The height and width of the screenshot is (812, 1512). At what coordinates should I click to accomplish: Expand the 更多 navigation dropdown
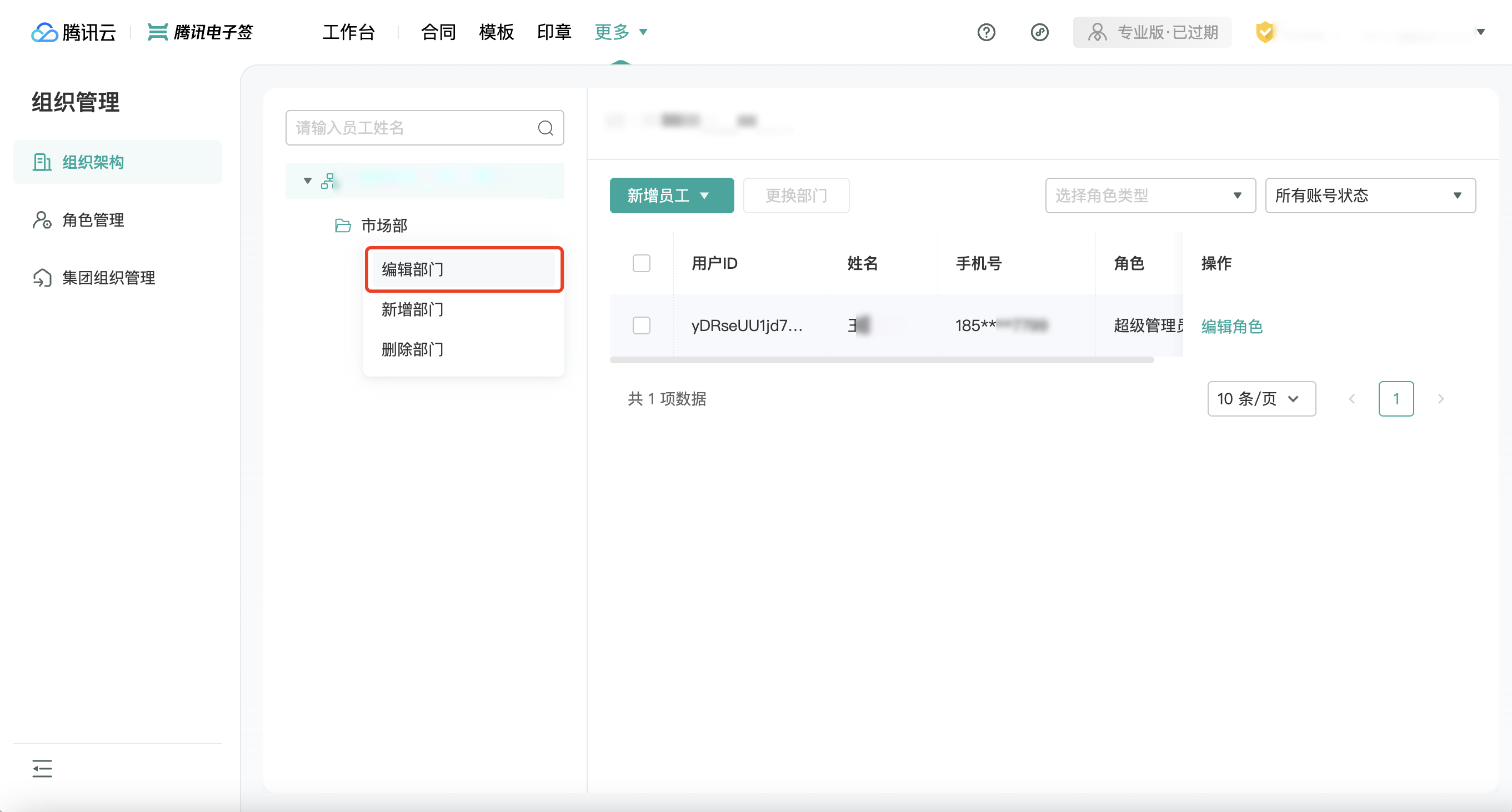[x=621, y=32]
